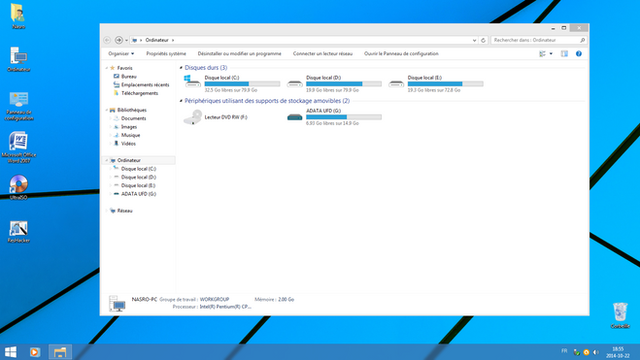Select Téléchargements in the navigation pane
640x360 pixels.
coord(140,93)
